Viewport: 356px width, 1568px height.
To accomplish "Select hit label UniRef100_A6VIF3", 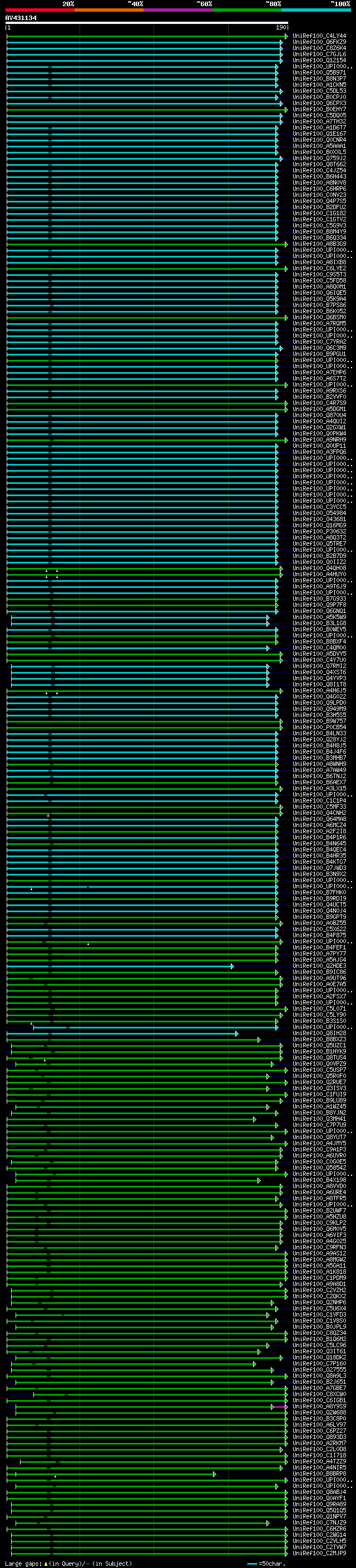I will pos(319,1235).
